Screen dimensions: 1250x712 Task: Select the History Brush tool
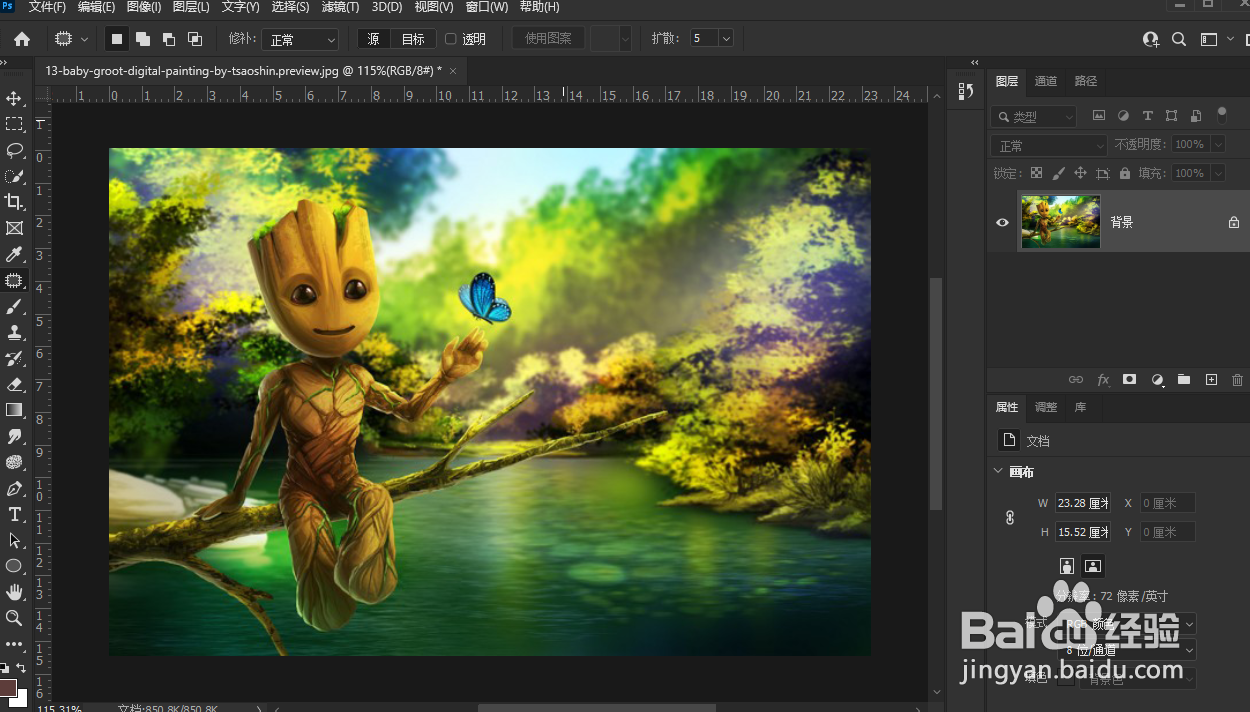click(x=14, y=358)
